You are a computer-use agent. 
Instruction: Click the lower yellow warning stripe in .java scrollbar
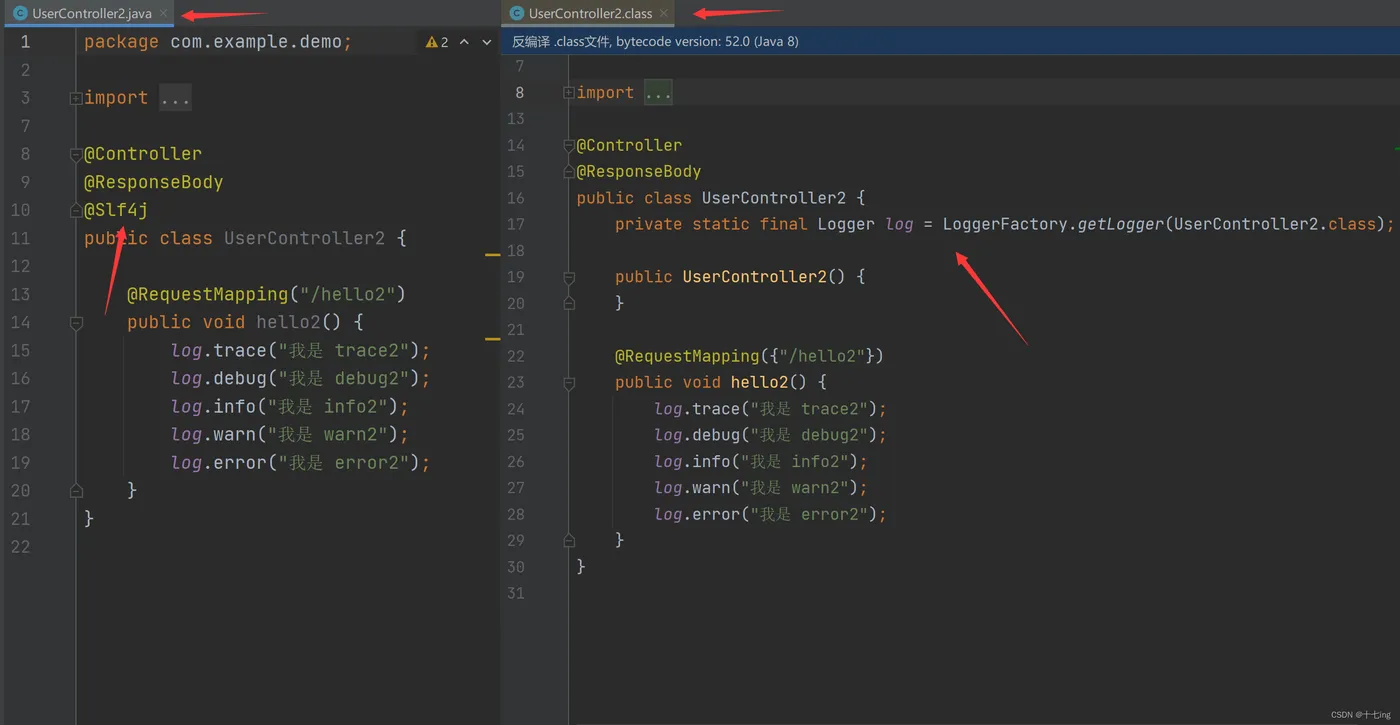coord(492,339)
